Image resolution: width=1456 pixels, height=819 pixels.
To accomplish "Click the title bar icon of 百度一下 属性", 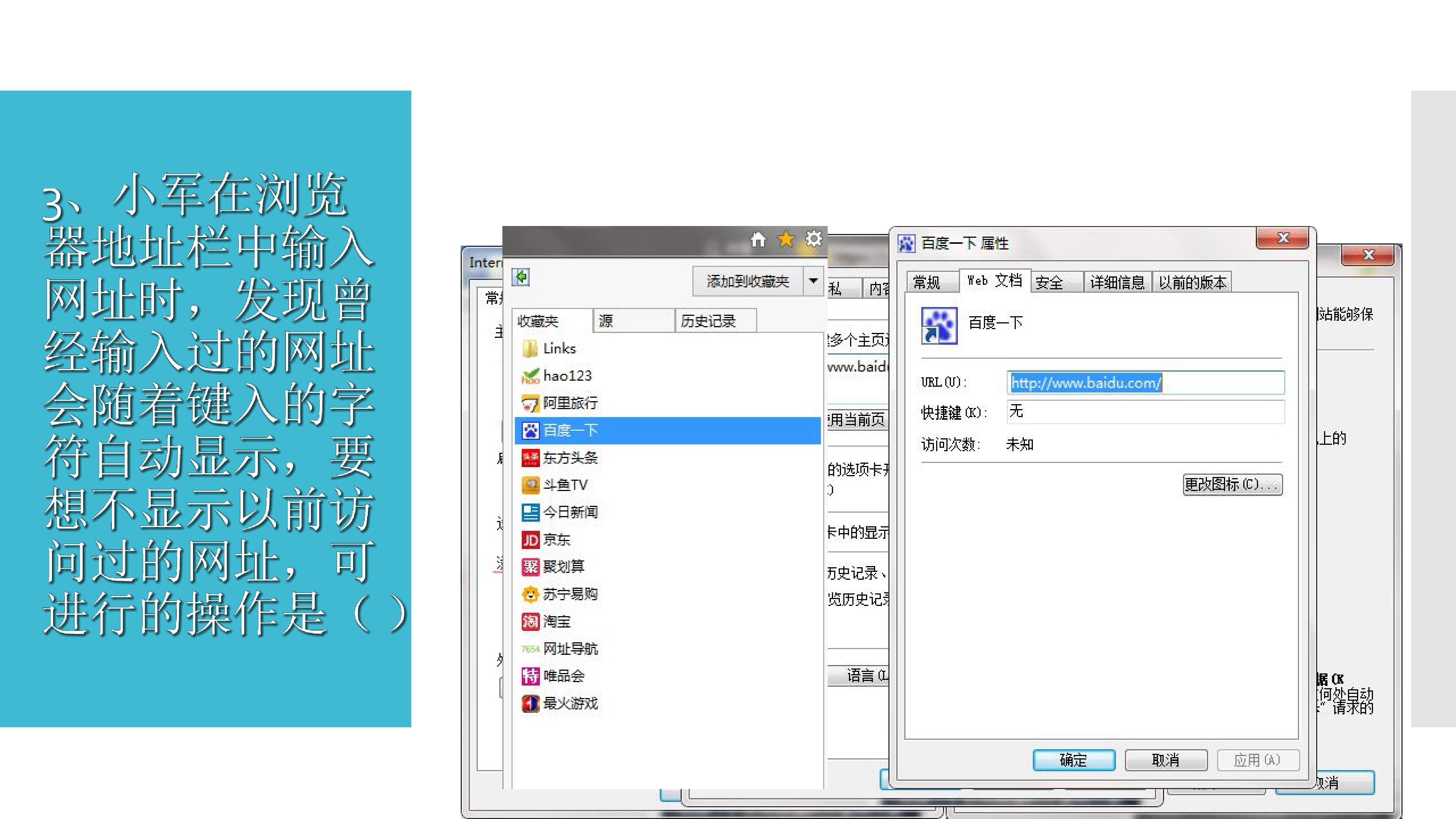I will (x=906, y=243).
